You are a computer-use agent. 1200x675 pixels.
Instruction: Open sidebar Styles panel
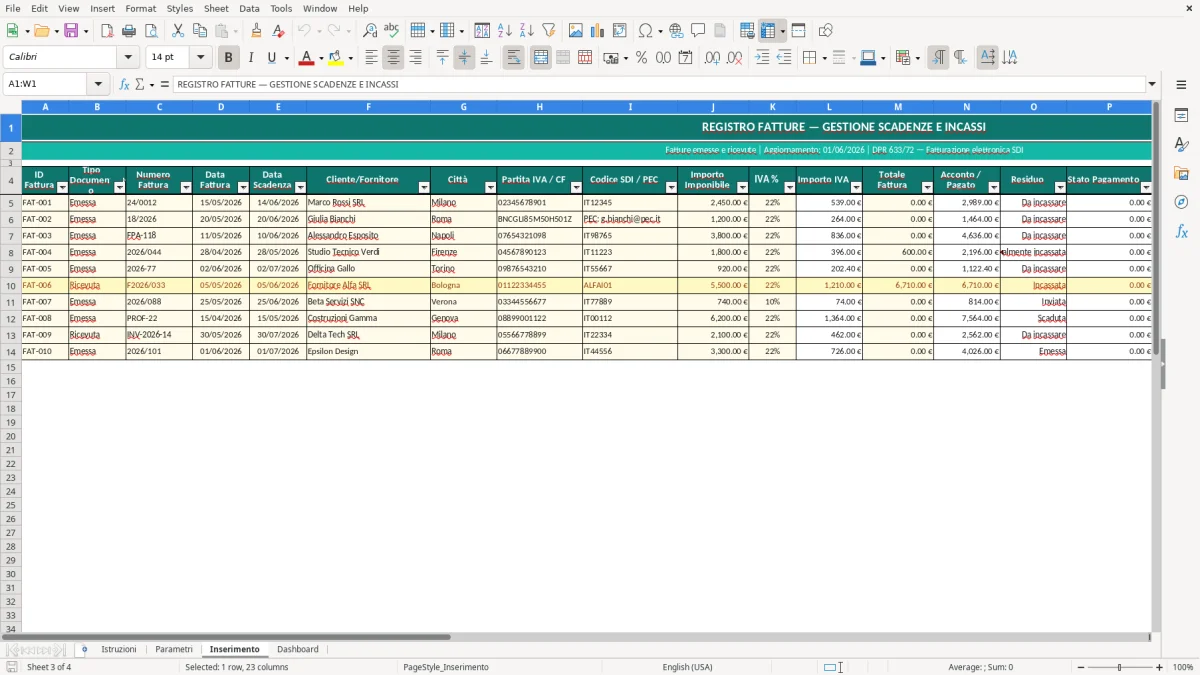point(1181,144)
